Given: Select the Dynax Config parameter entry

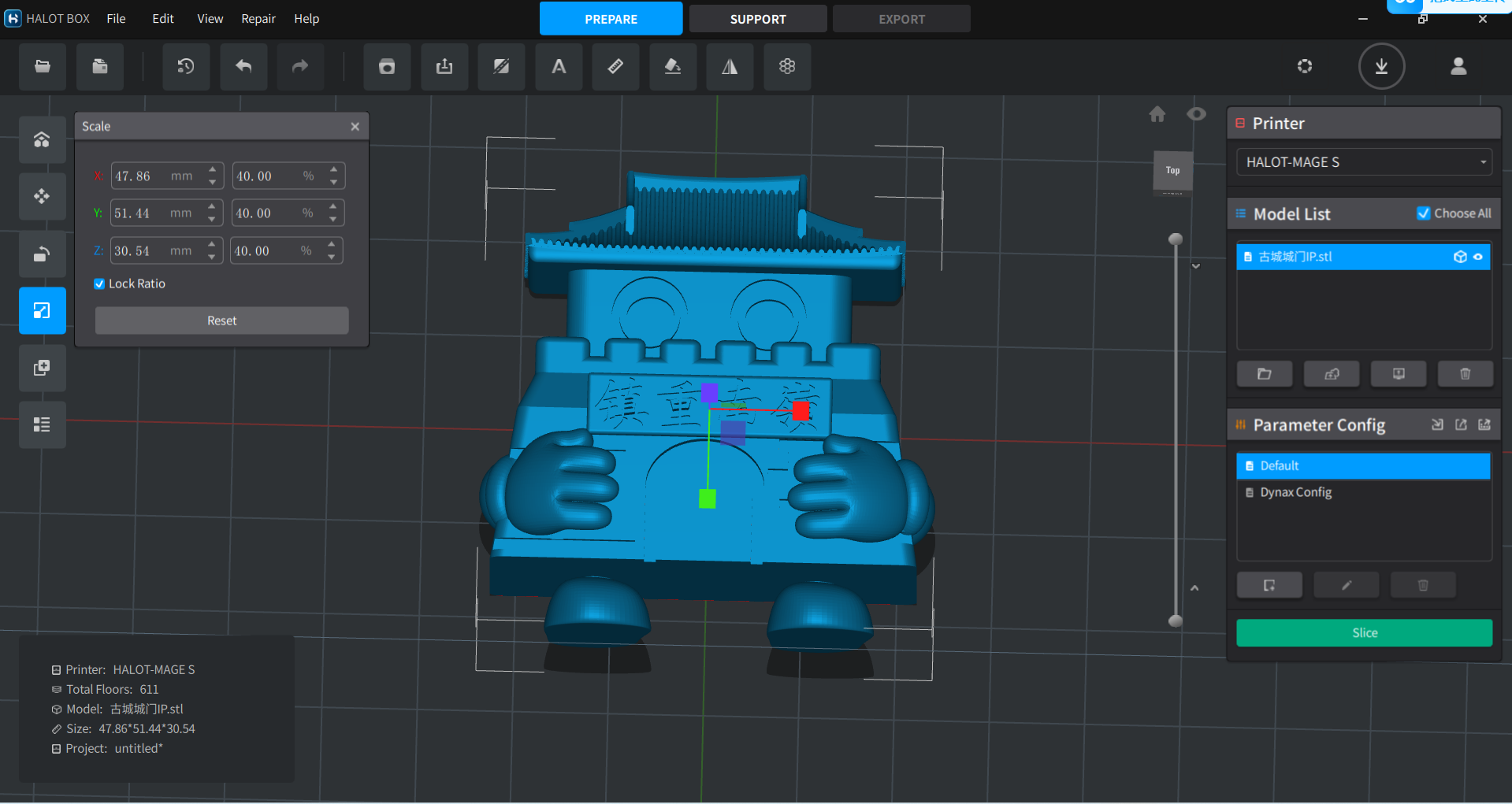Looking at the screenshot, I should coord(1363,492).
